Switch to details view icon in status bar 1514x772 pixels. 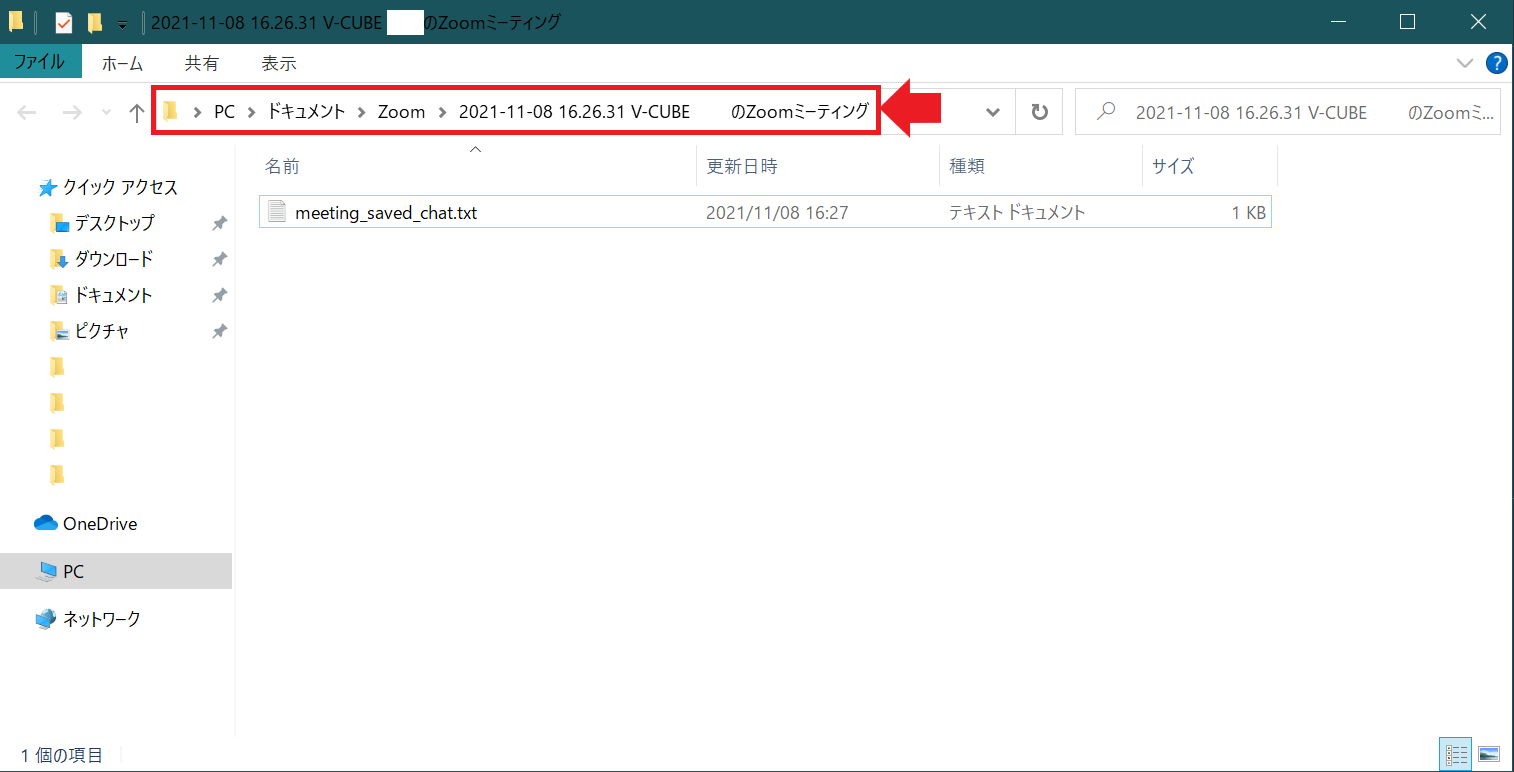(1455, 754)
